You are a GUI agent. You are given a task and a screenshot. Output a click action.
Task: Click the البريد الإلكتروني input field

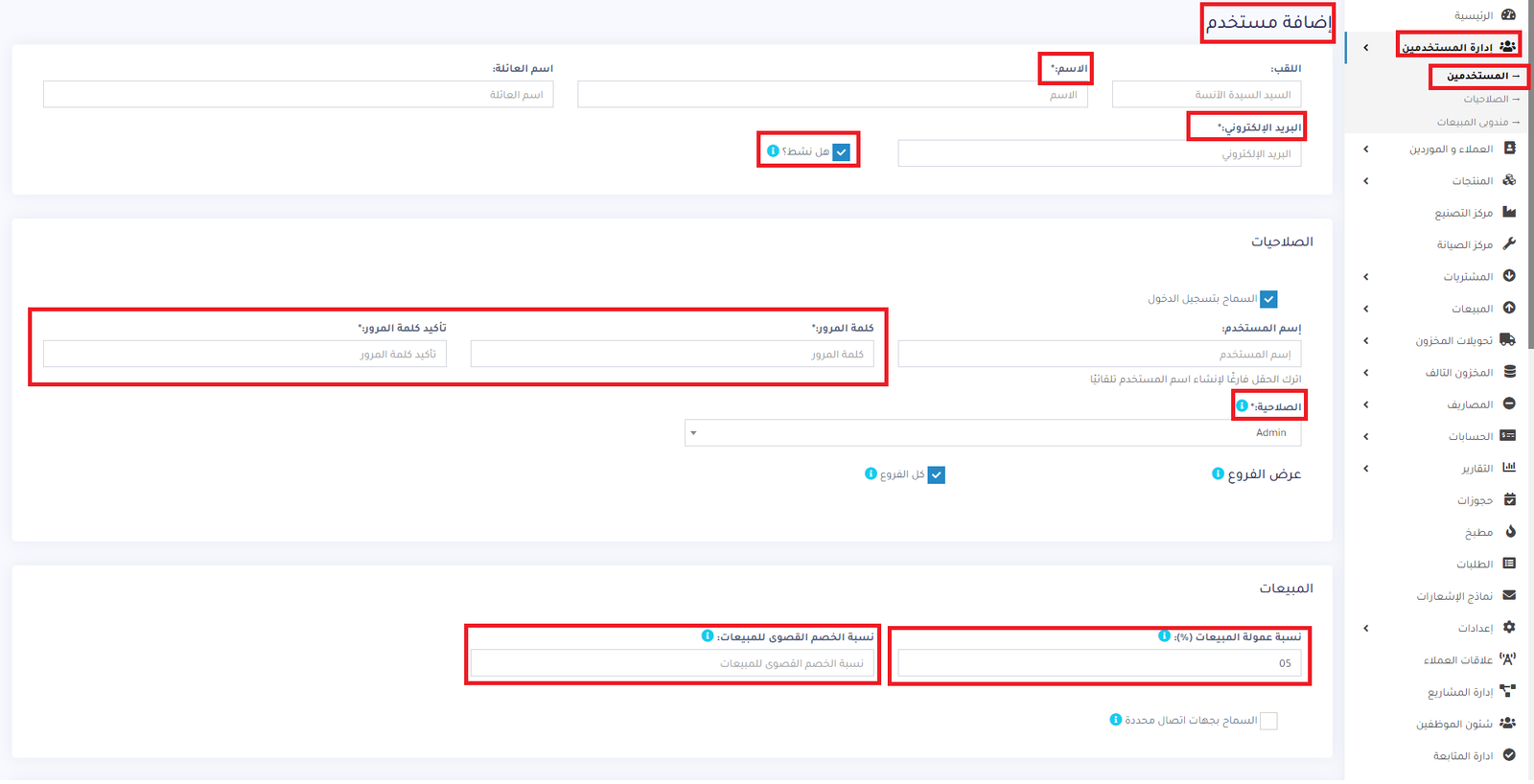1099,153
